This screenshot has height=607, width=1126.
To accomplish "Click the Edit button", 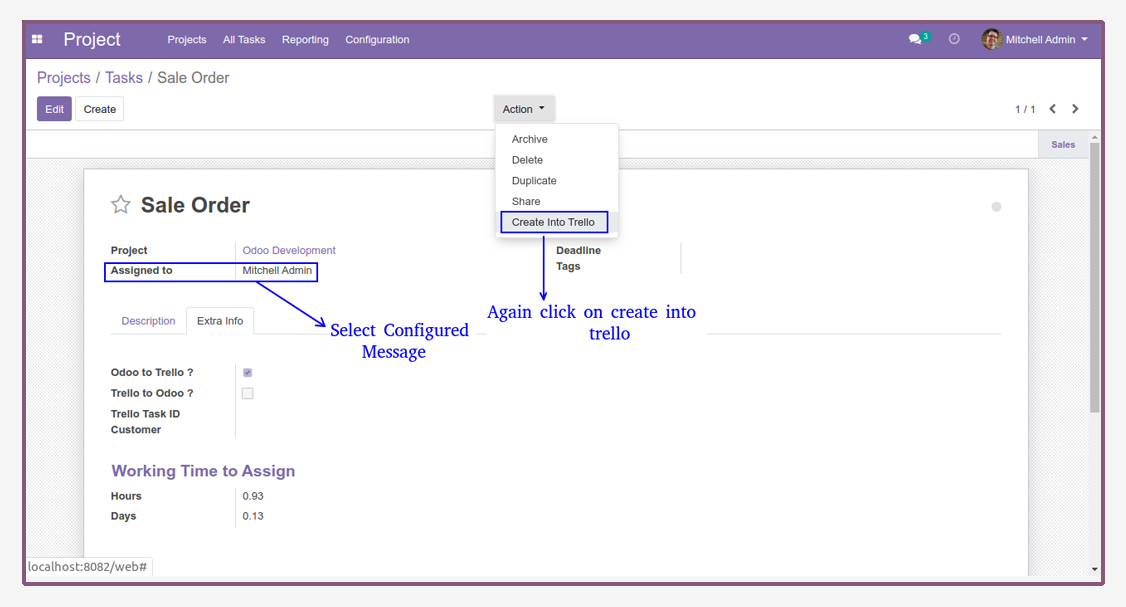I will (55, 109).
